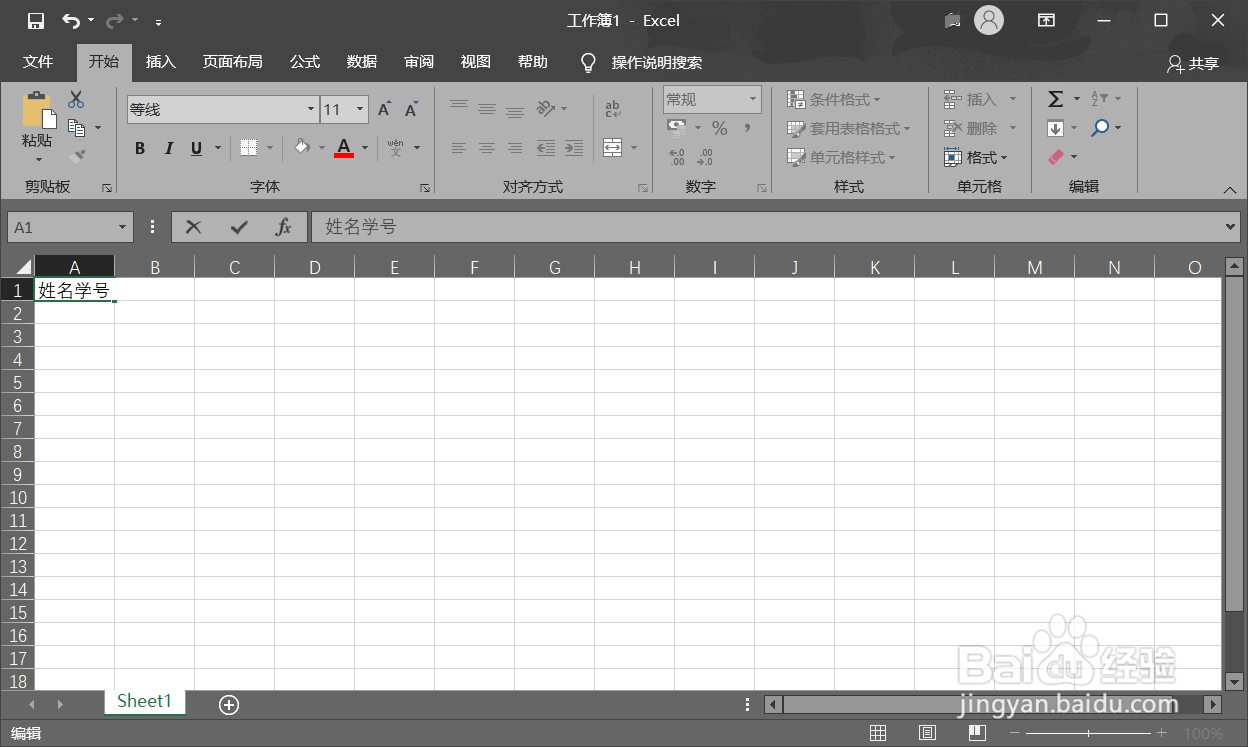Click the phonetic guide wén icon
Image resolution: width=1248 pixels, height=747 pixels.
pyautogui.click(x=395, y=148)
